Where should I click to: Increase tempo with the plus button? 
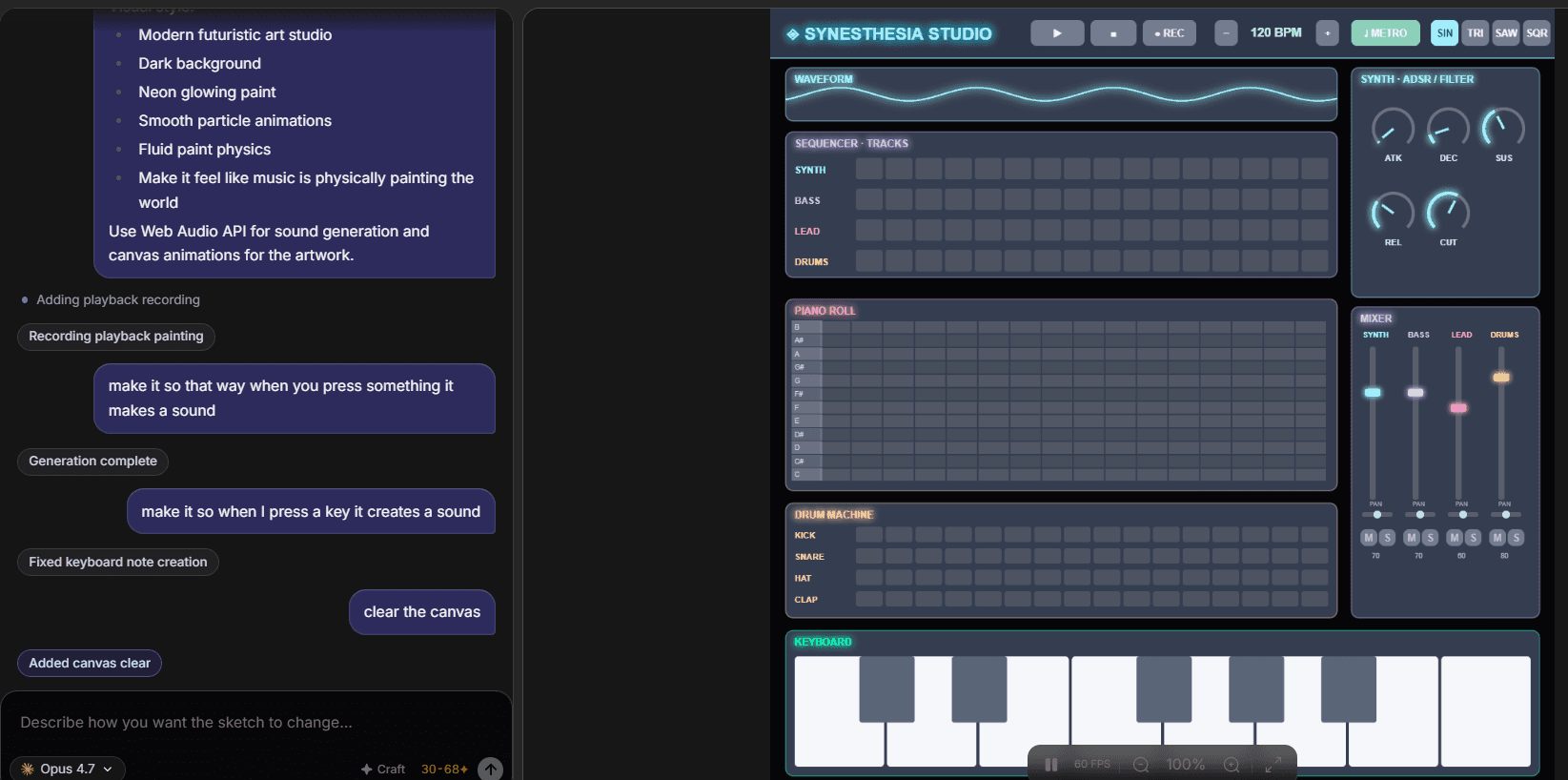point(1327,33)
